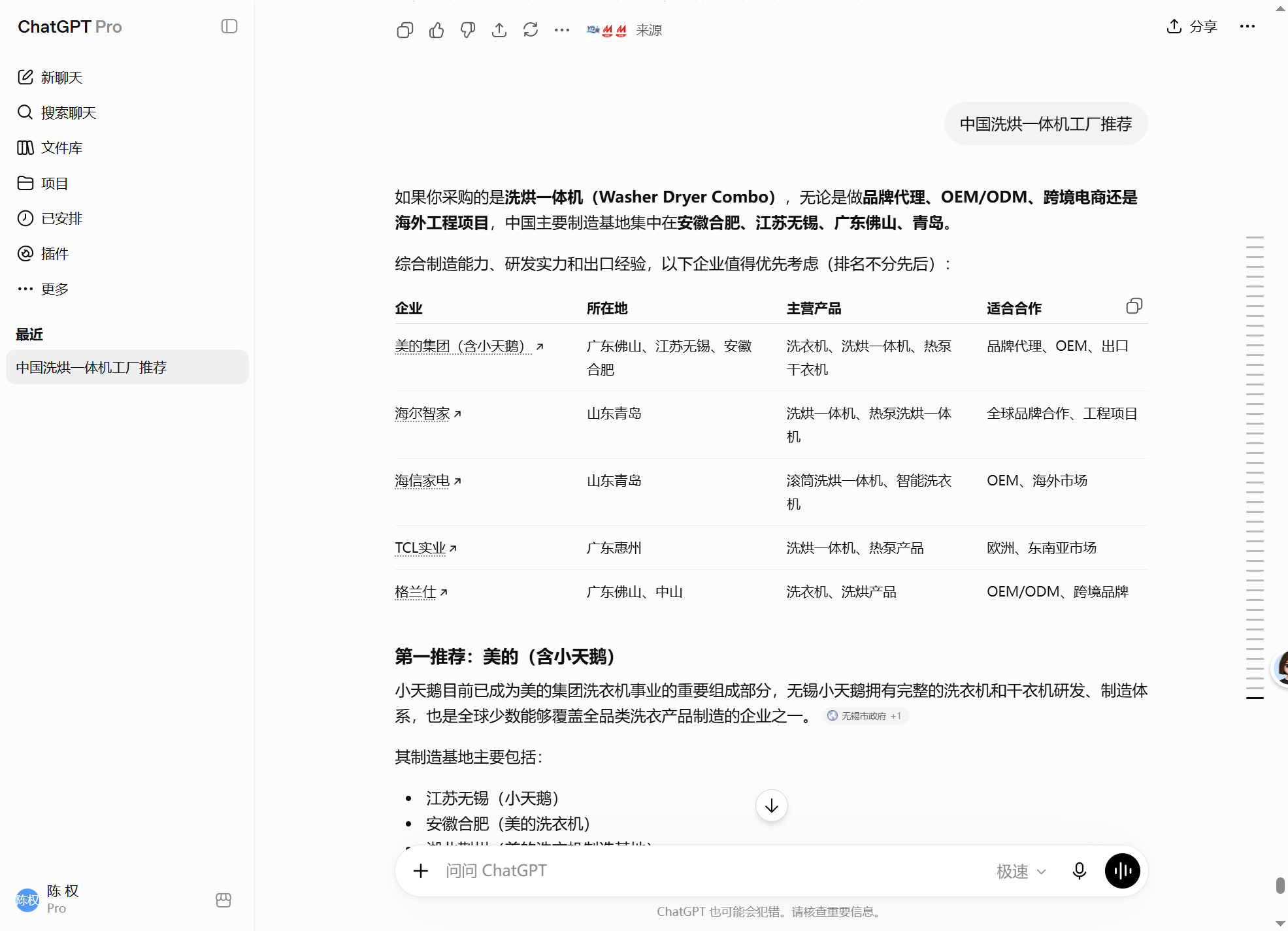Click the 分享 share button

pyautogui.click(x=1192, y=26)
